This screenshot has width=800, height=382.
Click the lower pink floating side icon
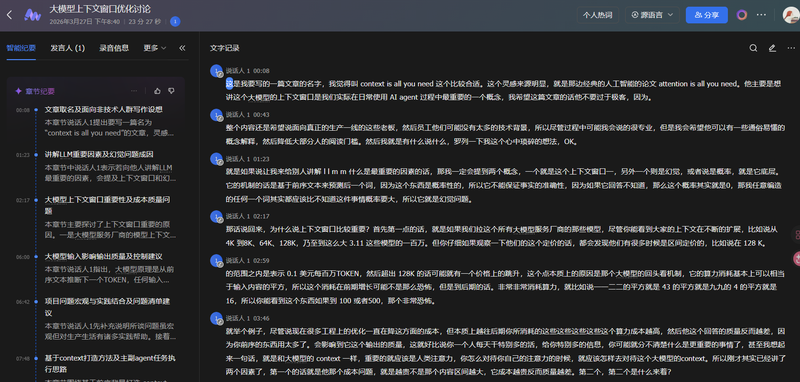796,259
